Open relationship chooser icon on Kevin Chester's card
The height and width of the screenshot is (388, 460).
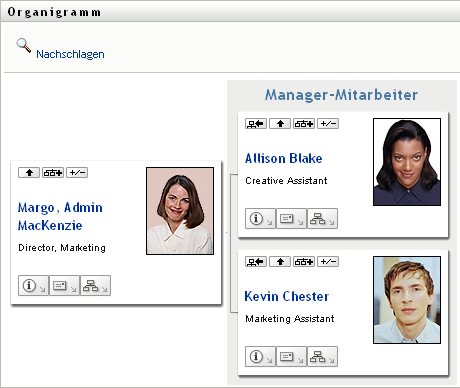tap(304, 262)
